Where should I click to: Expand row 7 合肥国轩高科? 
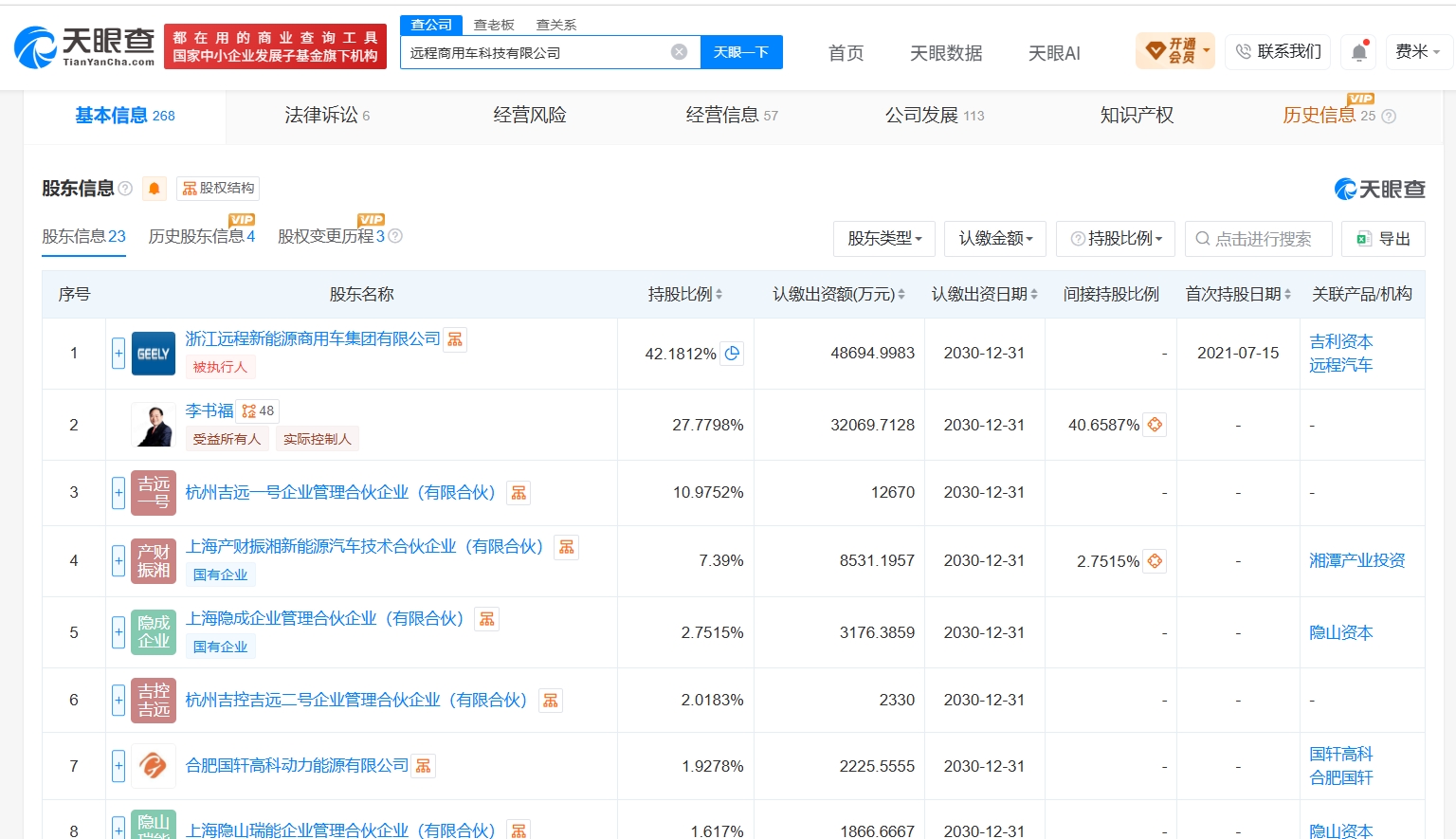click(x=118, y=766)
